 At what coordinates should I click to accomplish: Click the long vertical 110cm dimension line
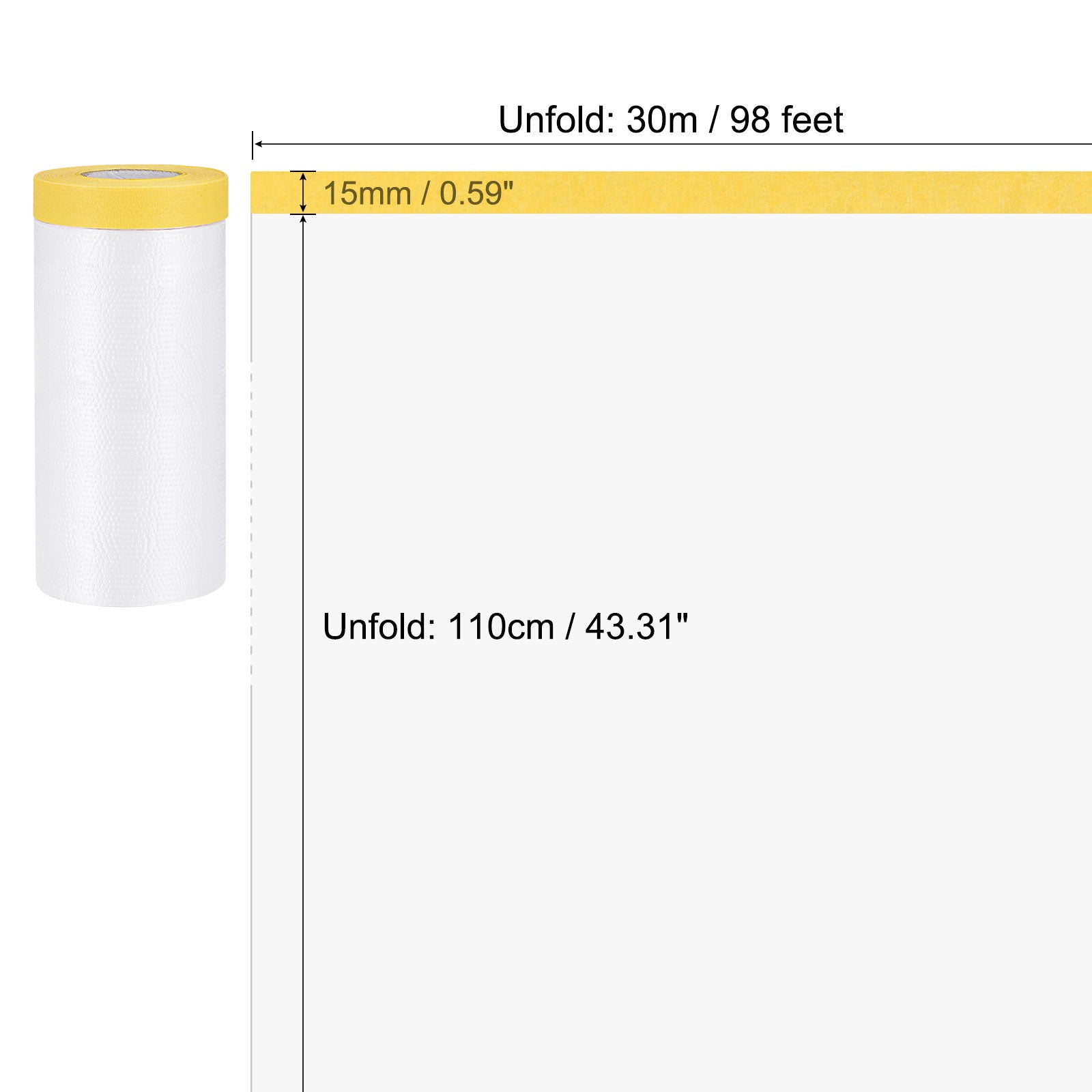point(303,653)
